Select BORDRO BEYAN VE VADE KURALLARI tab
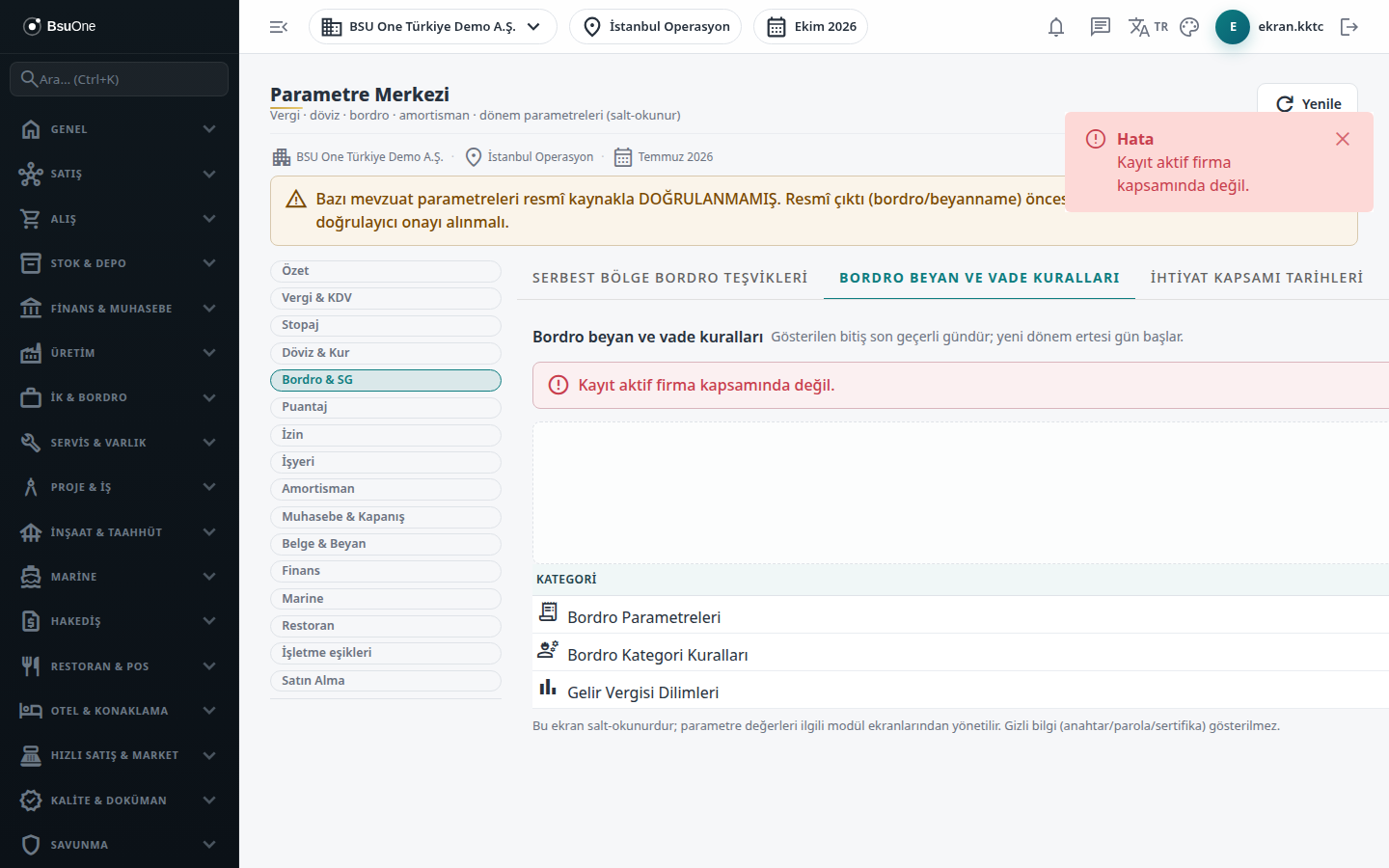 coord(979,278)
